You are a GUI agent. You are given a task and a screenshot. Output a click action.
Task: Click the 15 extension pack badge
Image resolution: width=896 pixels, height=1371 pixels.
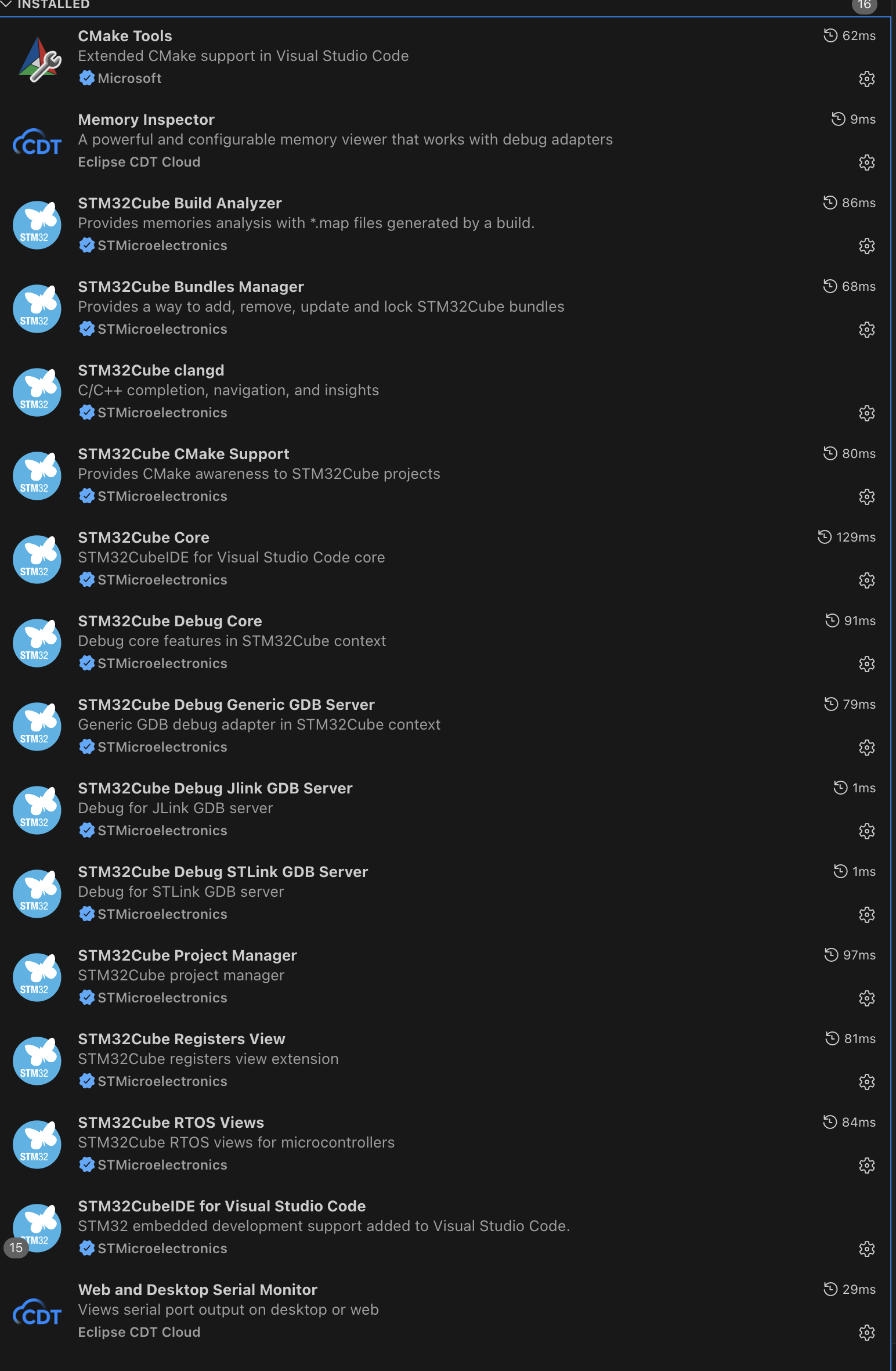click(16, 1248)
